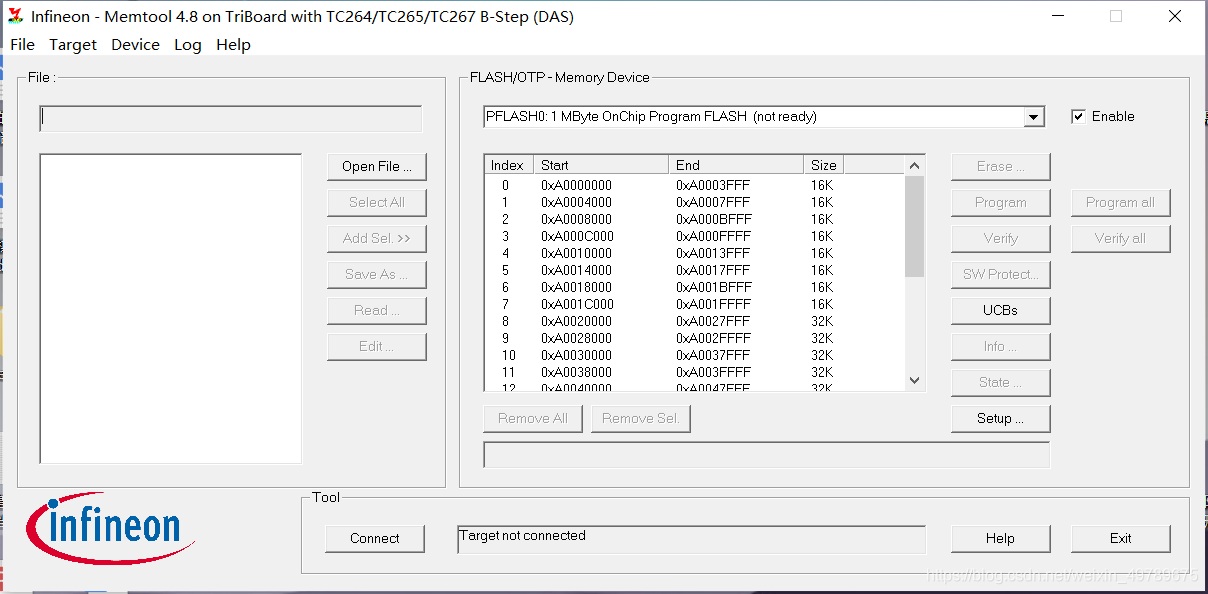Select sector row with start 0xA0004000
Viewport: 1208px width, 594px height.
point(695,203)
